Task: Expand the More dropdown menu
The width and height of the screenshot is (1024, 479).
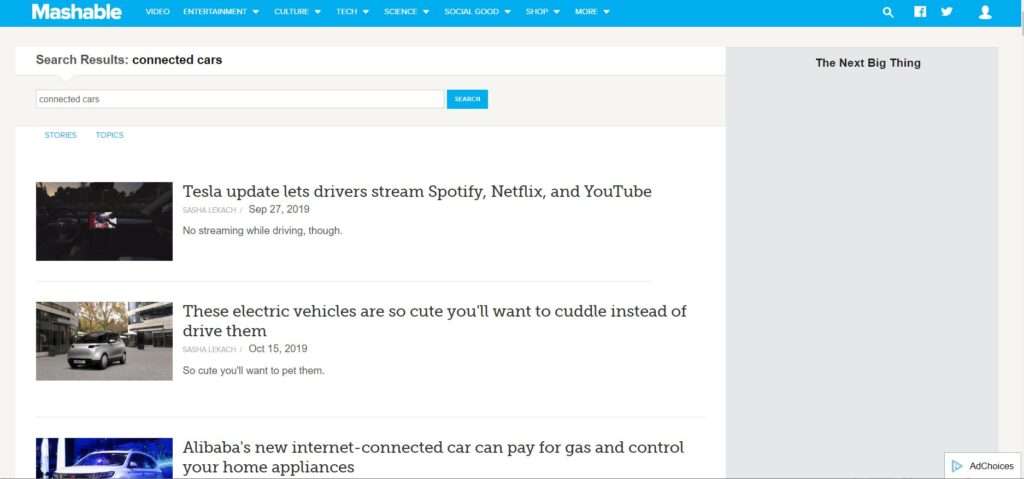Action: click(x=592, y=12)
